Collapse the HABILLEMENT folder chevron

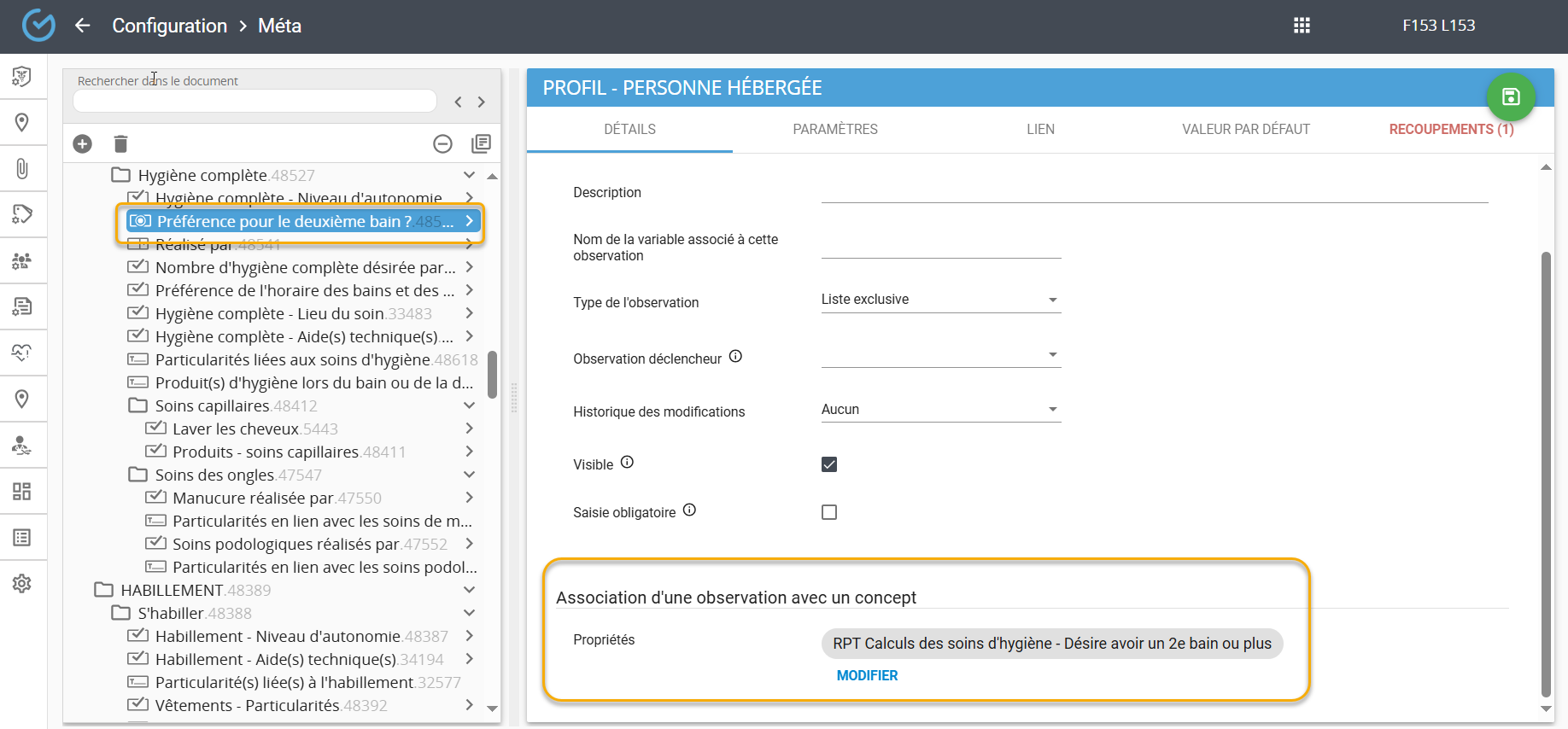[469, 590]
